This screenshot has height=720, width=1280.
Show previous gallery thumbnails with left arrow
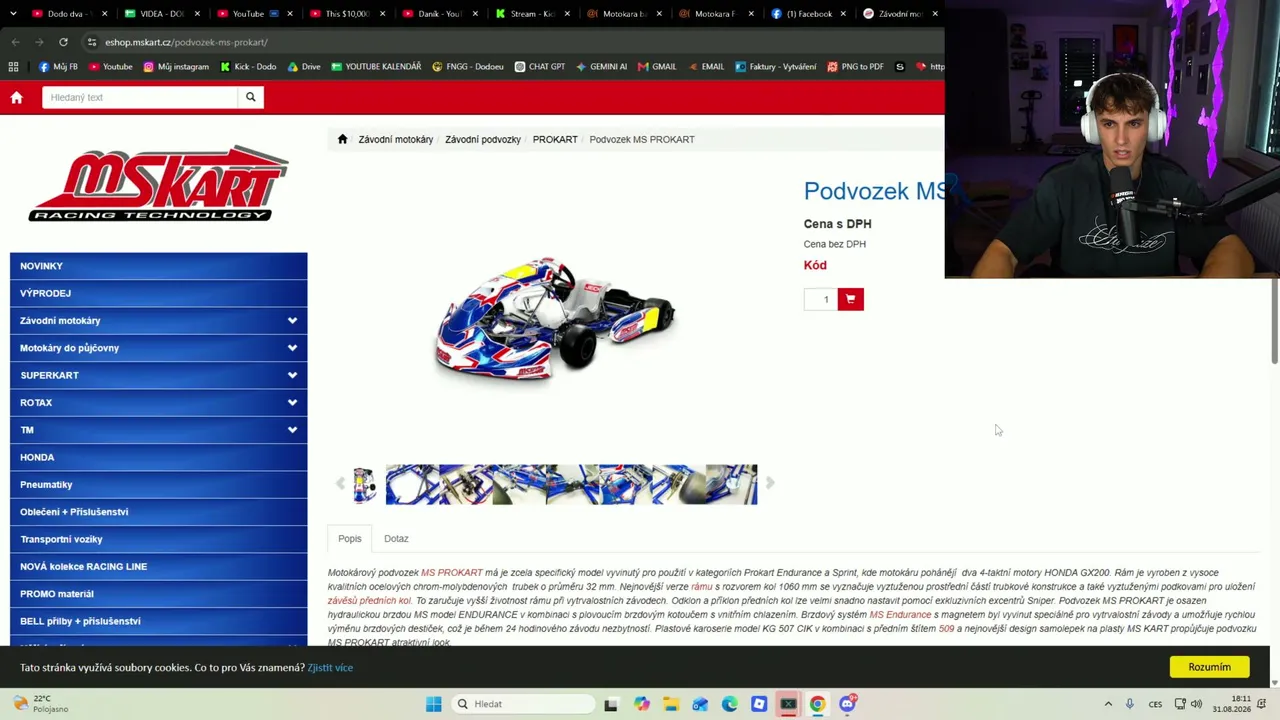click(x=340, y=484)
